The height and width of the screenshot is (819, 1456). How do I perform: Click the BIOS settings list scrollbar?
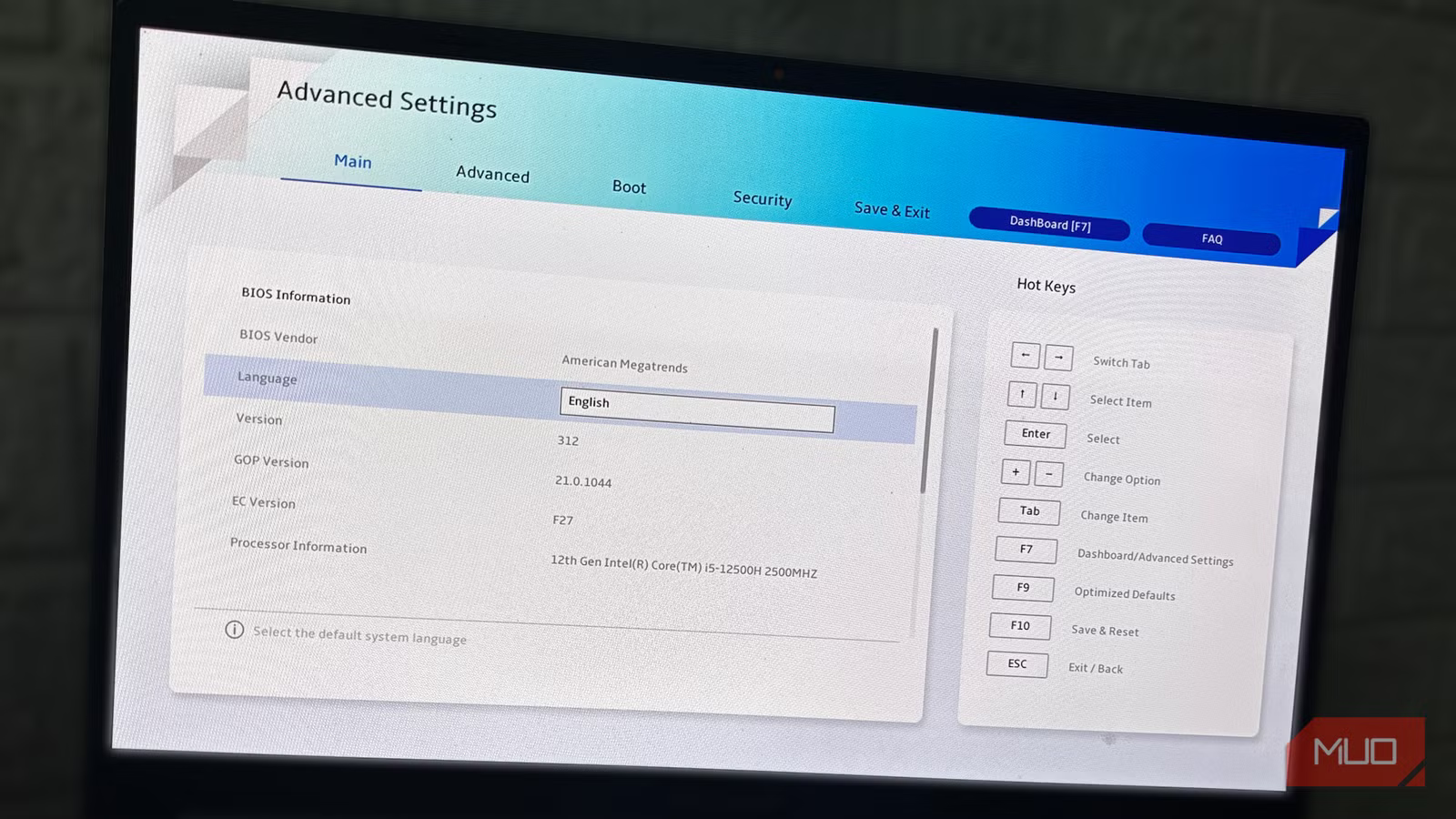pos(927,409)
